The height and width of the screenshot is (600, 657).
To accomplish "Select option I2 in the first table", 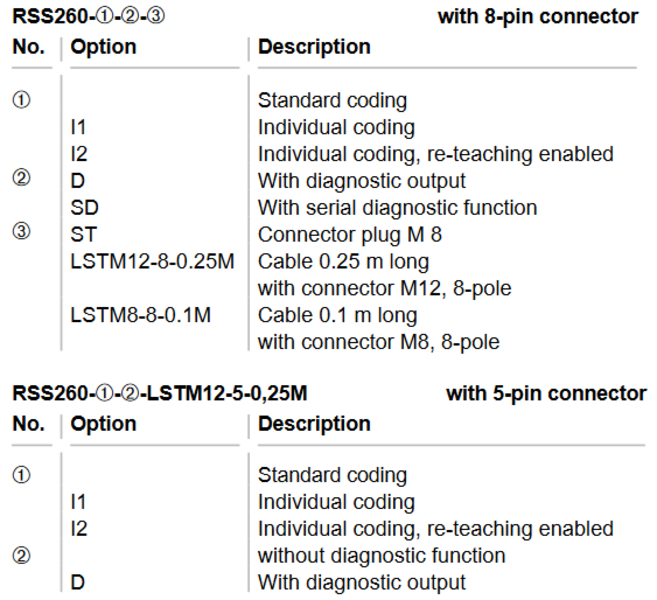I will point(79,154).
